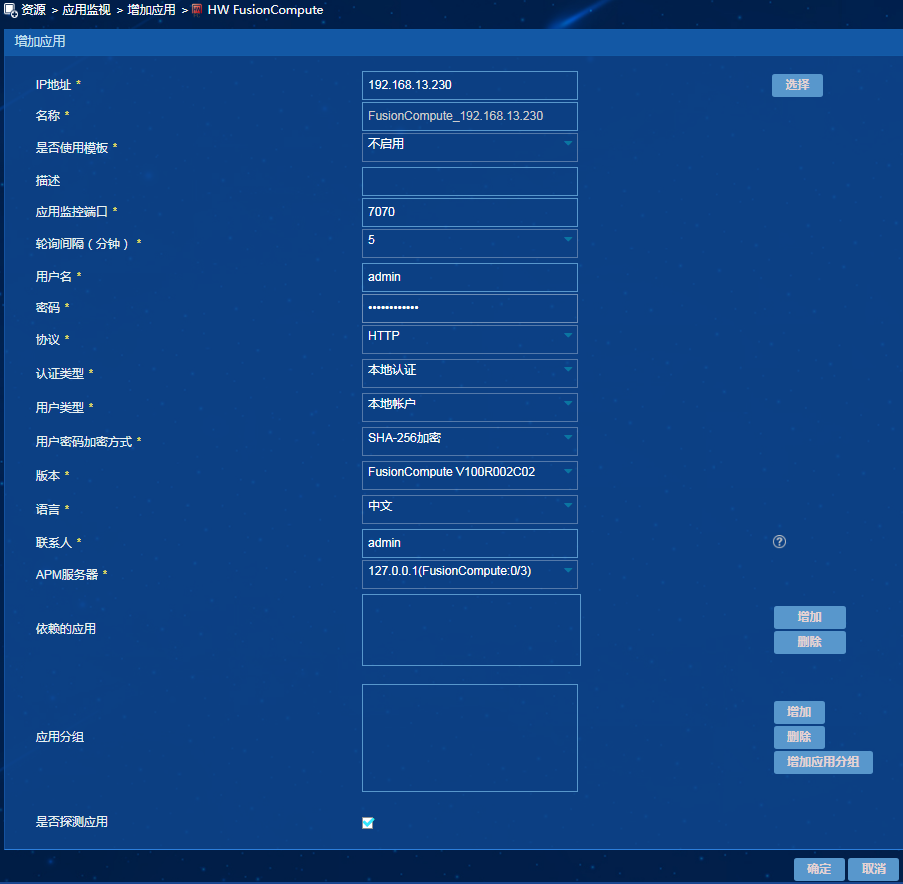903x884 pixels.
Task: Click the resource icon in breadcrumb
Action: tap(10, 10)
